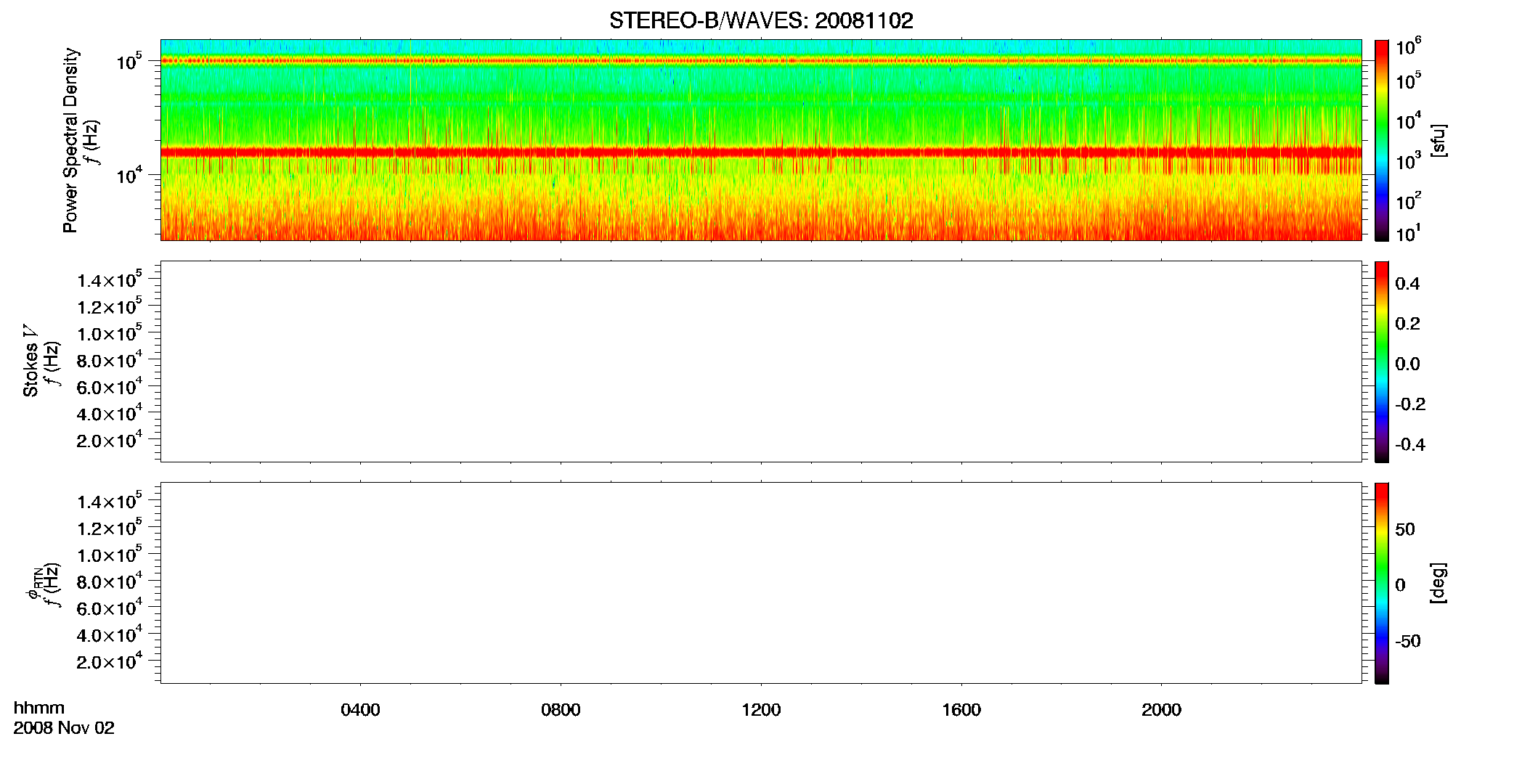
Task: Click the 0800 time axis label
Action: [x=561, y=710]
